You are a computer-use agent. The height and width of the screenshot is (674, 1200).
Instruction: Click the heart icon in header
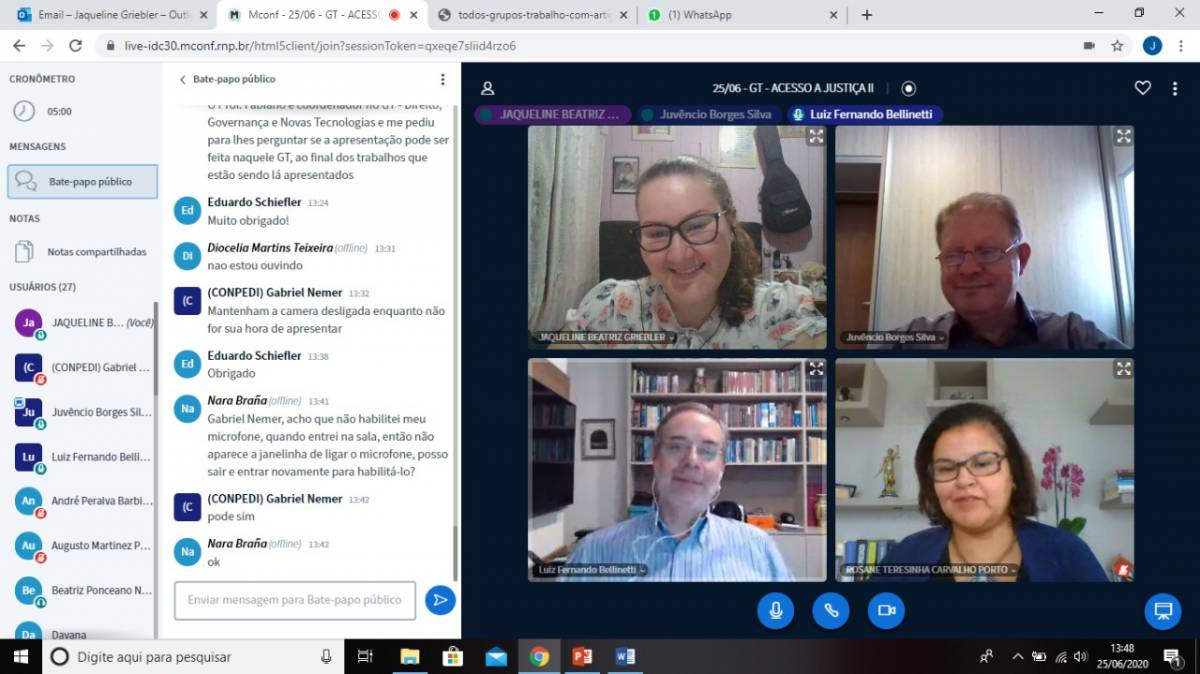pyautogui.click(x=1143, y=88)
